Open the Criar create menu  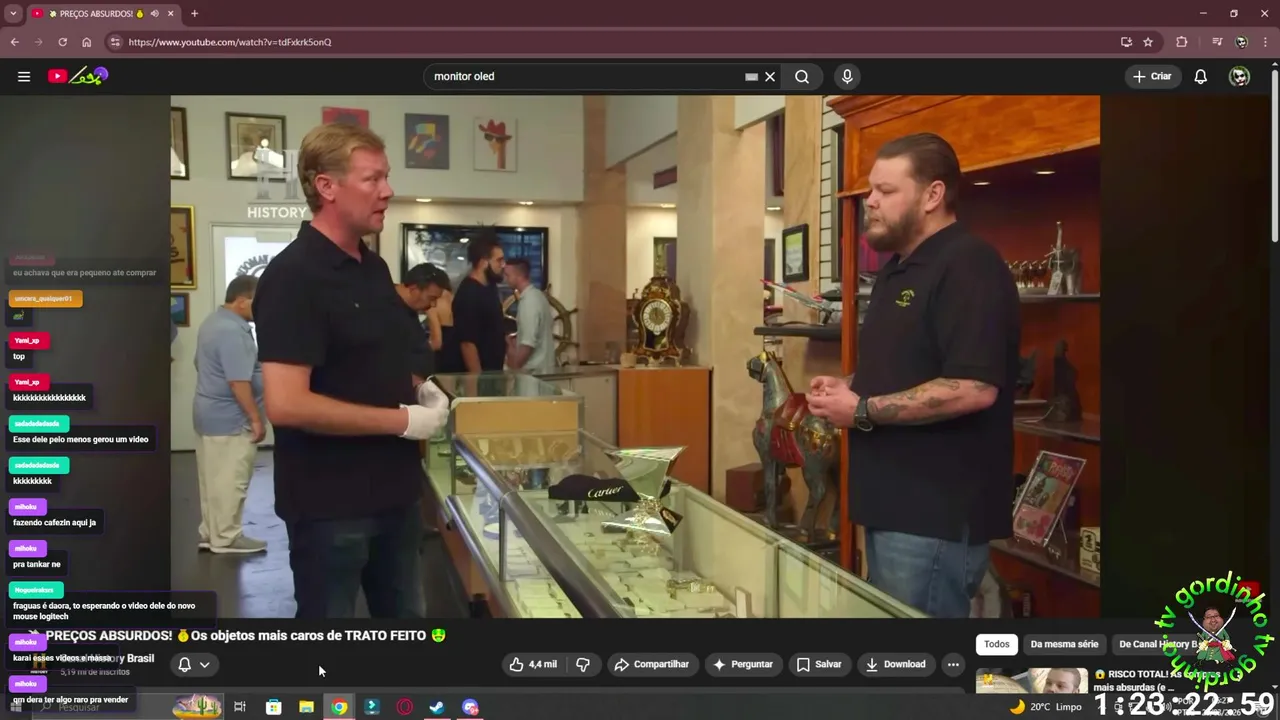[1152, 76]
